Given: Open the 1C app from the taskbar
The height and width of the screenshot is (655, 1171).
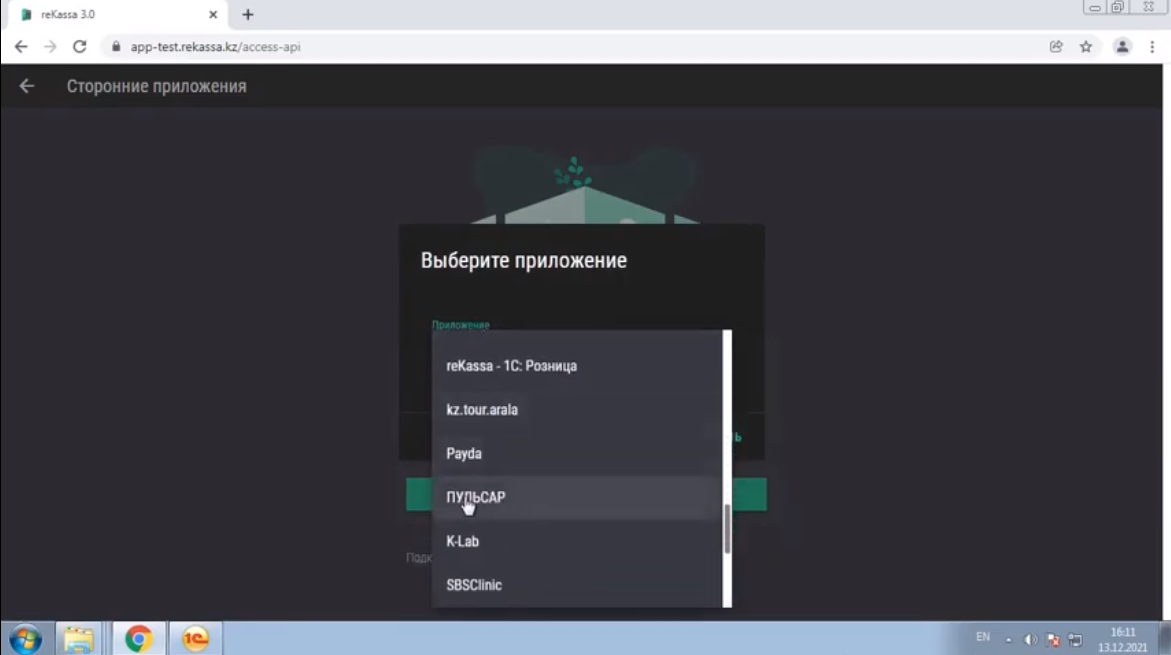Looking at the screenshot, I should [195, 639].
